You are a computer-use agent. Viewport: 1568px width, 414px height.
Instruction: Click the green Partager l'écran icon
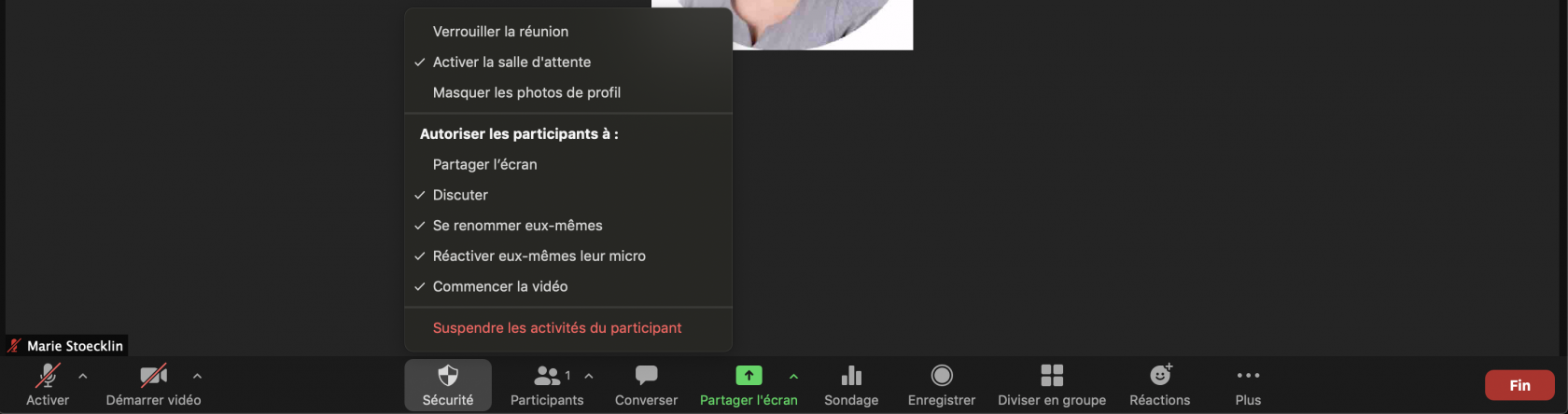click(749, 376)
